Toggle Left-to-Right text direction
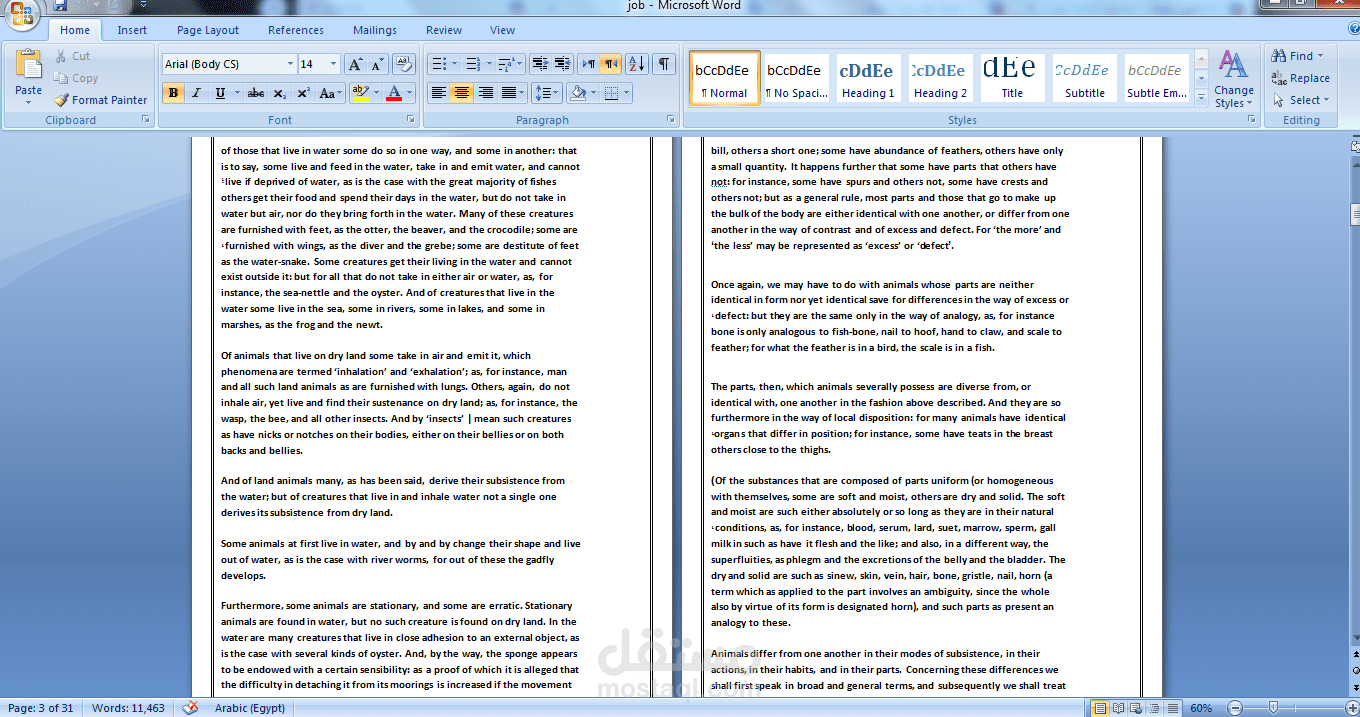 (589, 64)
